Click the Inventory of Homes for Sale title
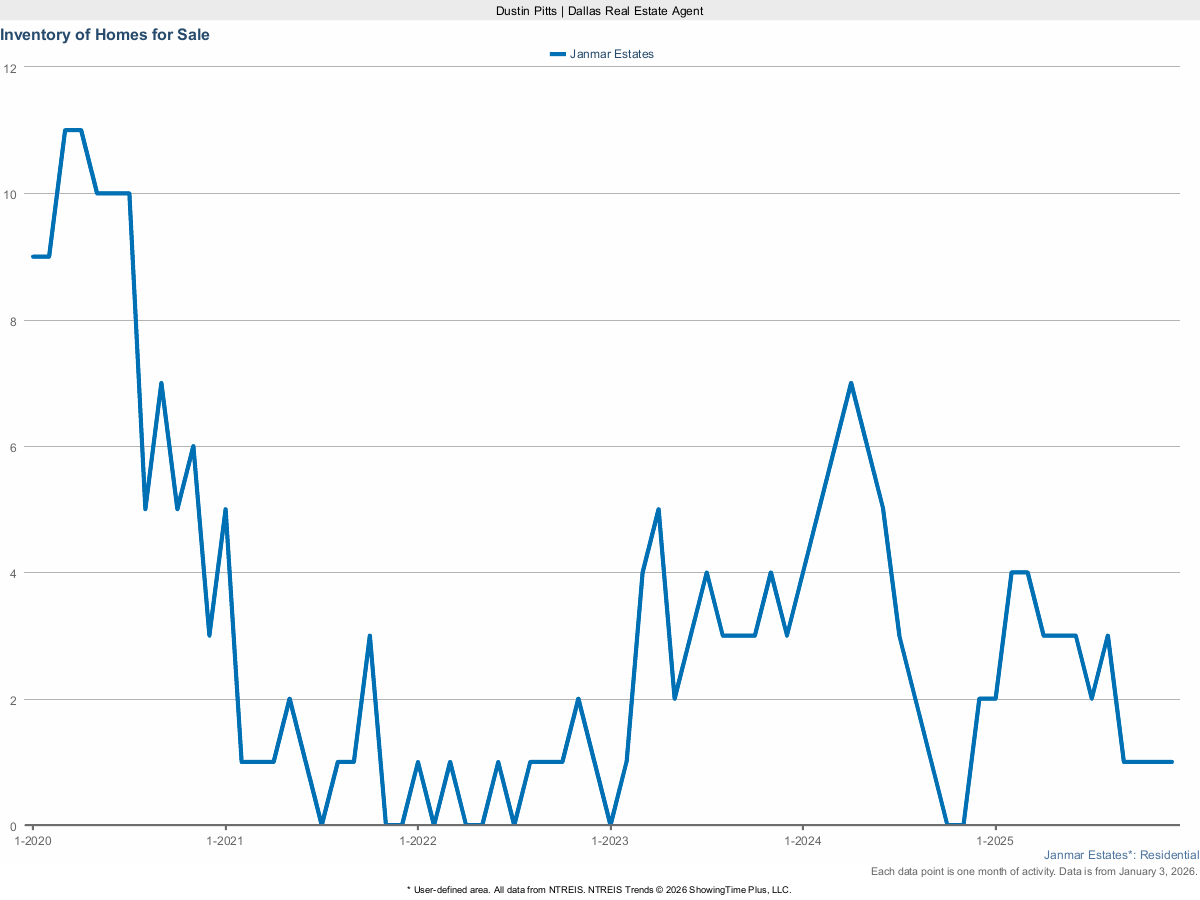1200x900 pixels. pyautogui.click(x=105, y=34)
